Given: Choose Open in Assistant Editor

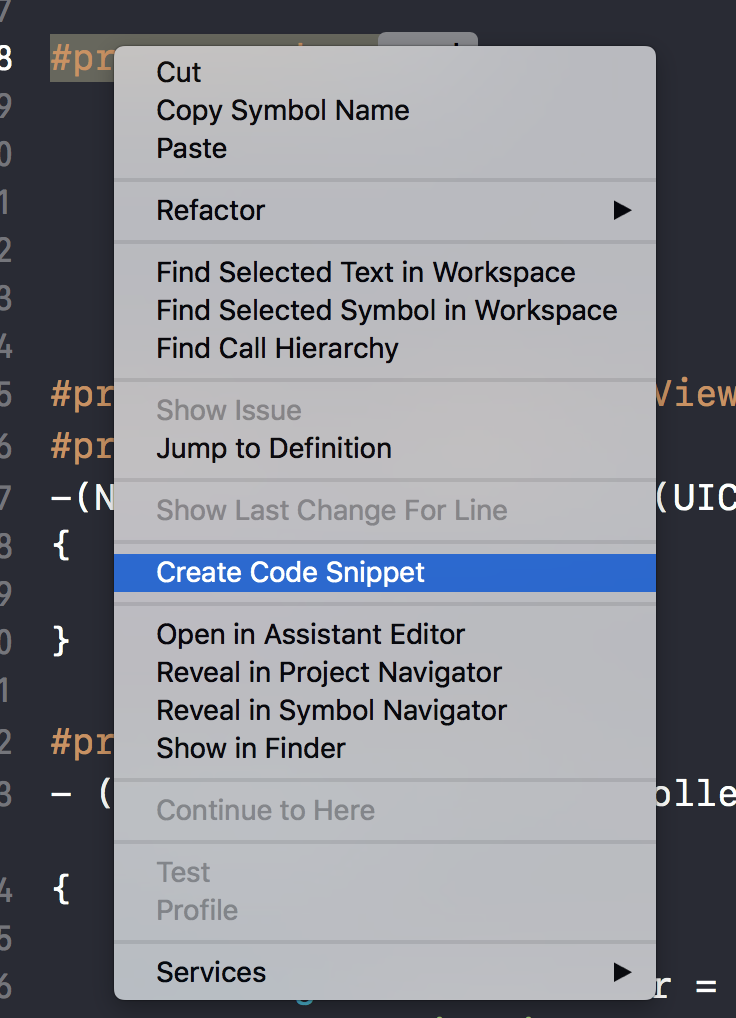Looking at the screenshot, I should tap(311, 634).
